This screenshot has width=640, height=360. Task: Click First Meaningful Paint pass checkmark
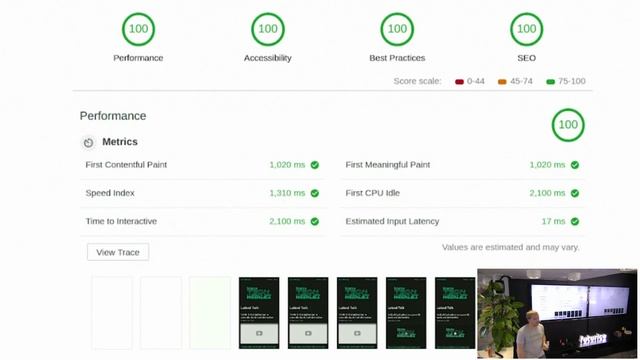point(575,165)
